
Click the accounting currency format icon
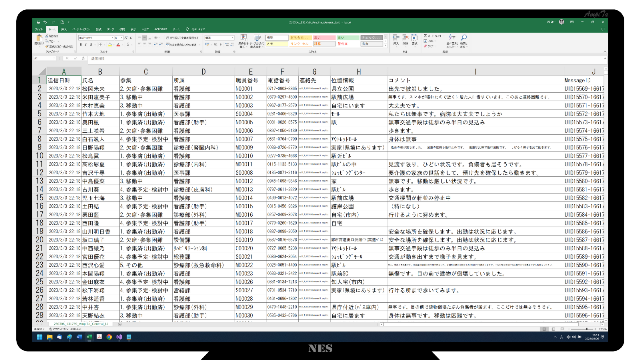(207, 44)
